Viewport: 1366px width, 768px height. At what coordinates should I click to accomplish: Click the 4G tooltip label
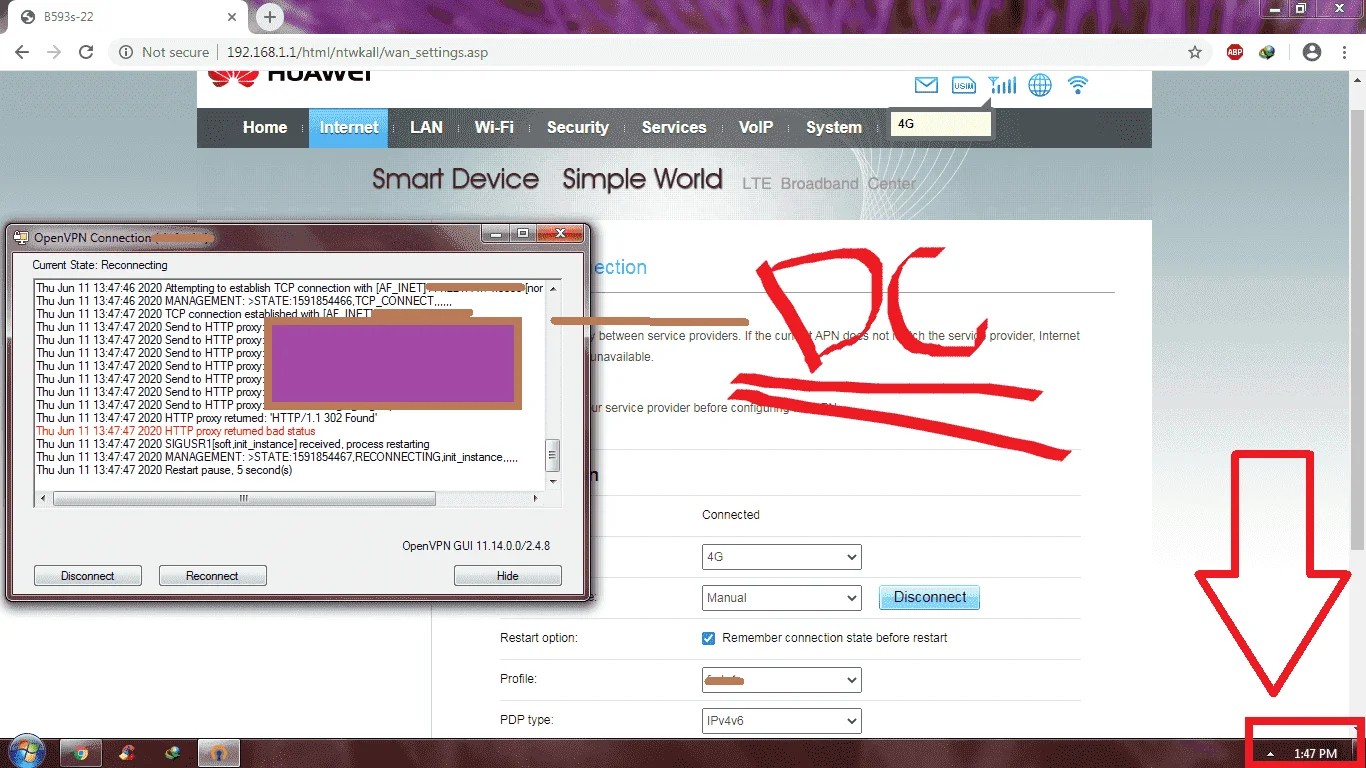pyautogui.click(x=940, y=124)
